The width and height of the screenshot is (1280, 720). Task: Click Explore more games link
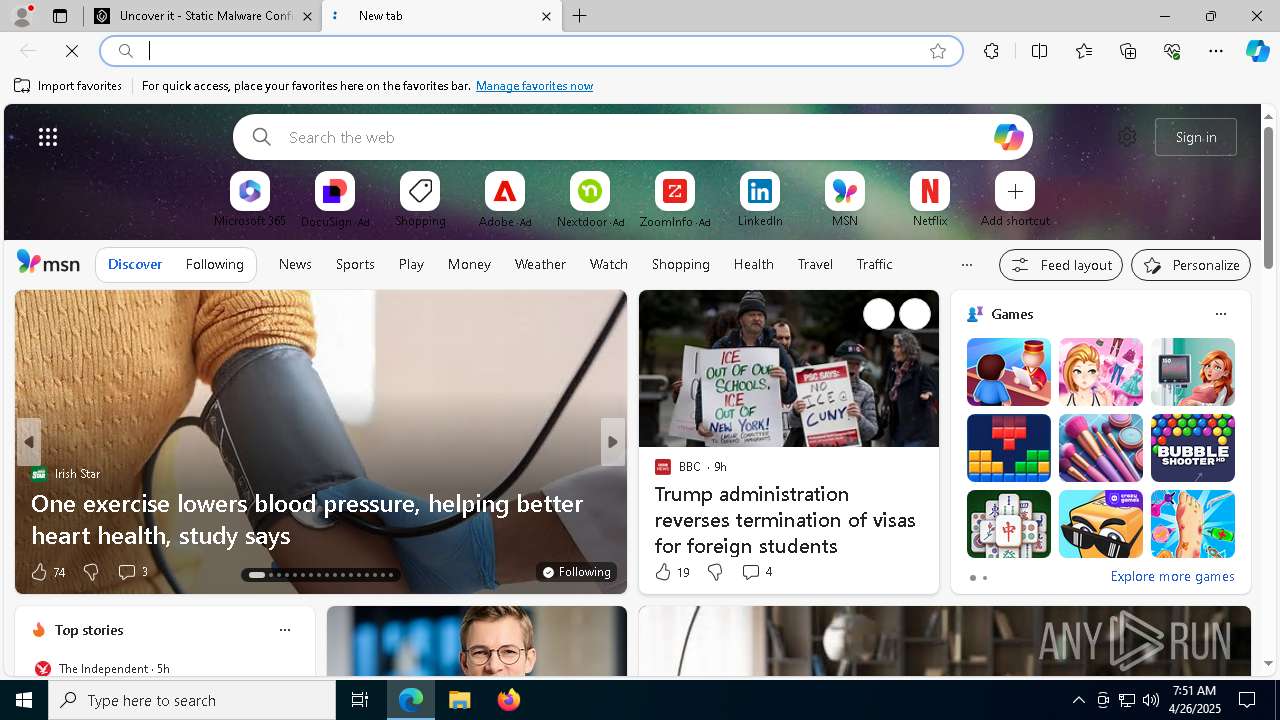point(1172,576)
